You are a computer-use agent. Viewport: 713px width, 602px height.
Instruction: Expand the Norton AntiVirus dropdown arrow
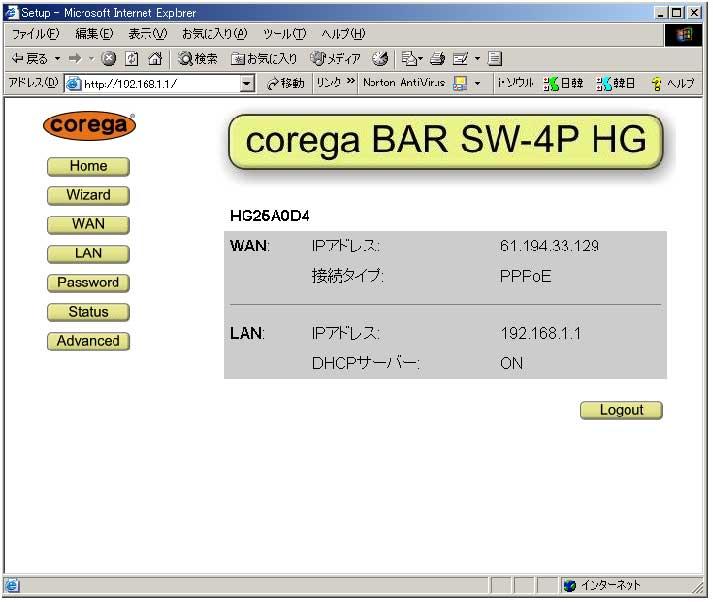click(x=477, y=84)
